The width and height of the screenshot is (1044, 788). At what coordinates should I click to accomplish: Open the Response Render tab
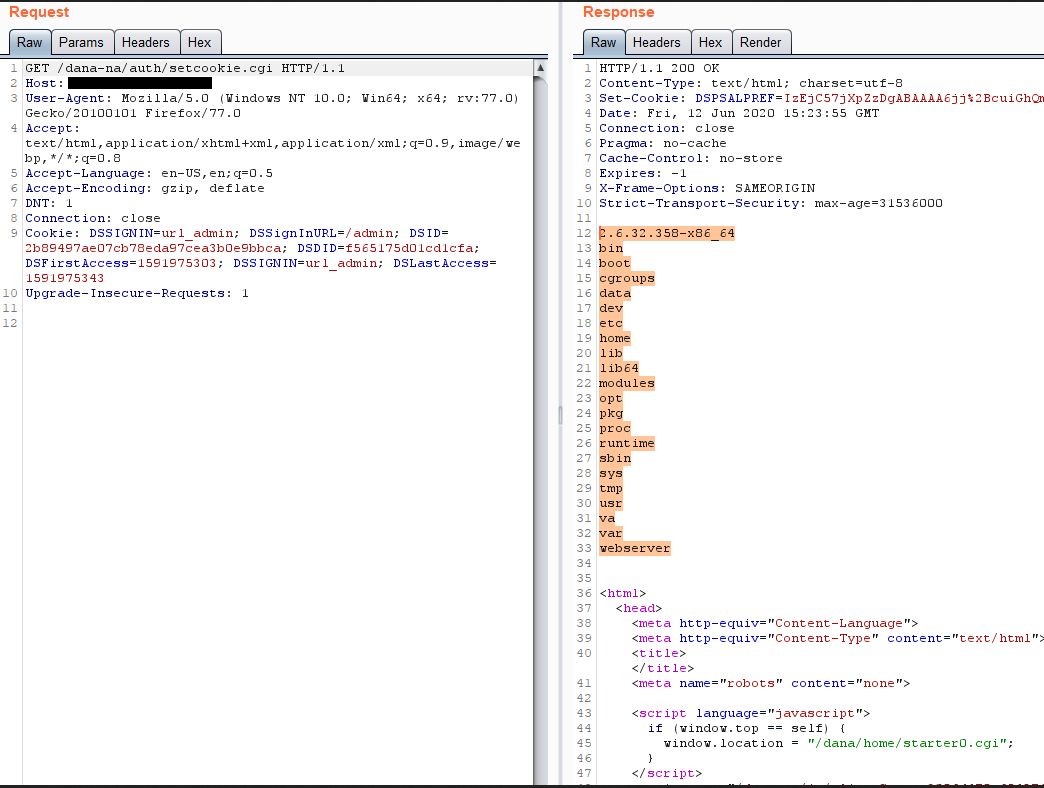pyautogui.click(x=760, y=42)
